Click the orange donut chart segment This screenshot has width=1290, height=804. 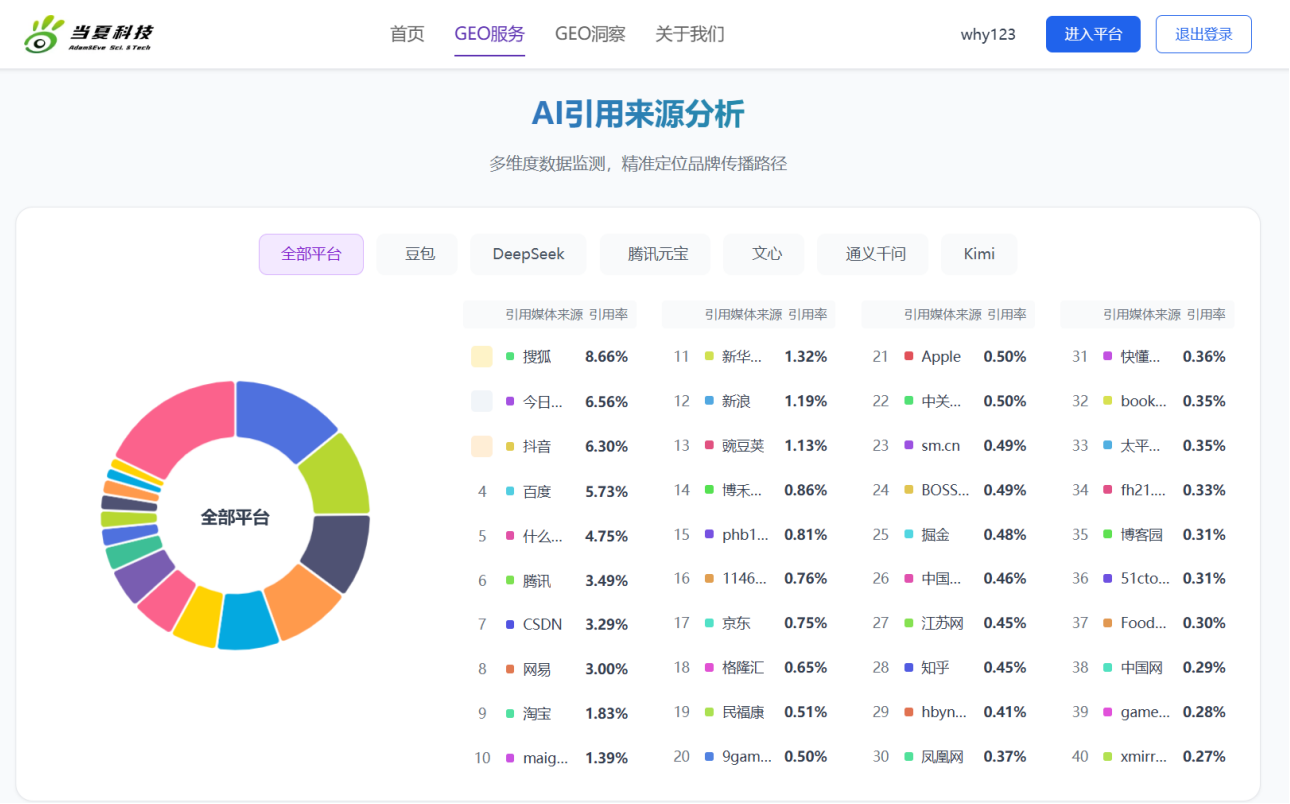304,601
